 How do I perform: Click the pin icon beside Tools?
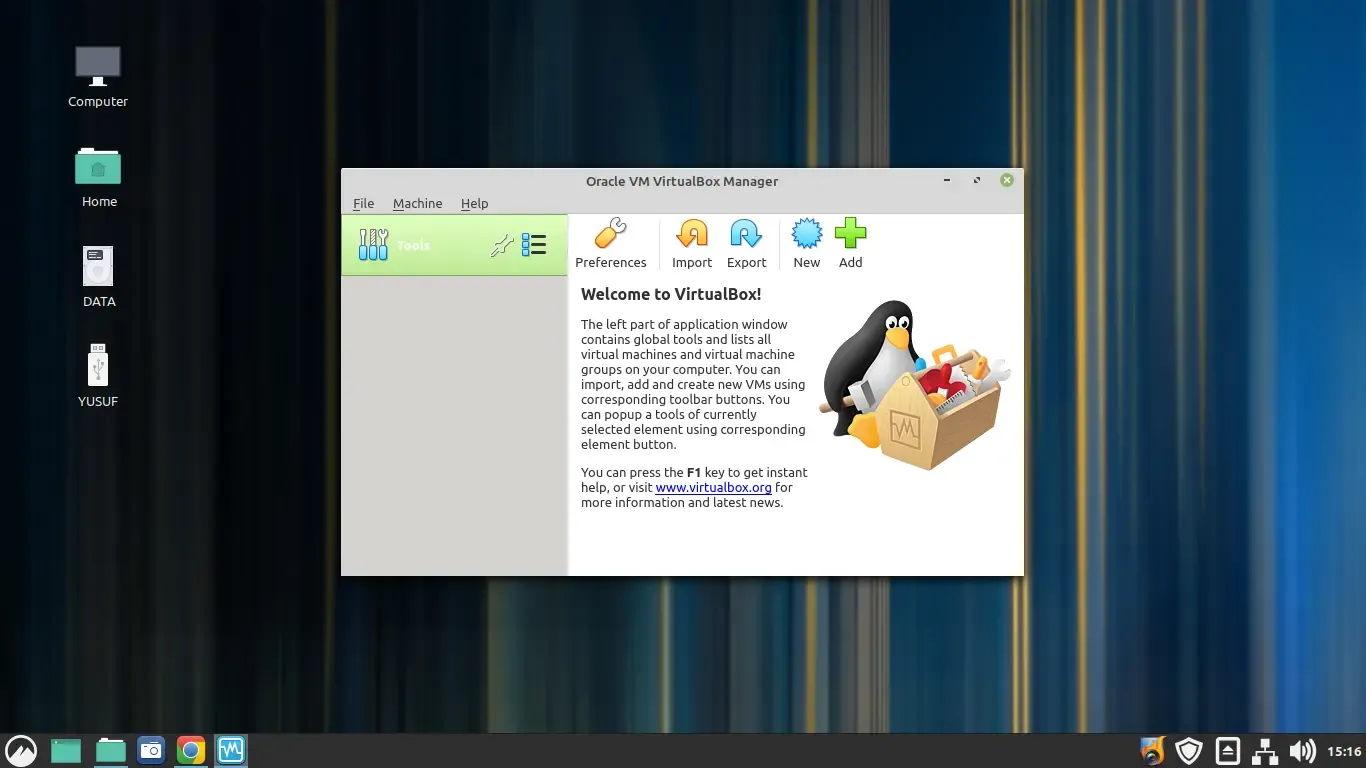pos(502,245)
